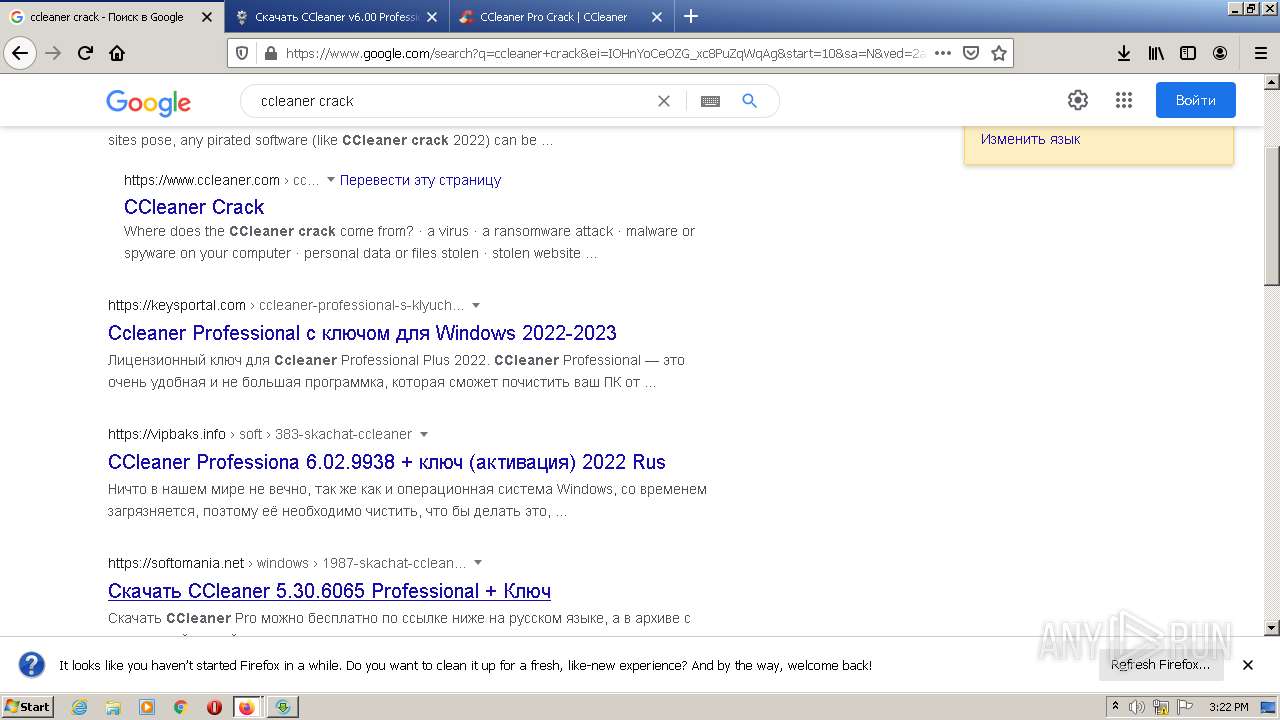Open the media player taskbar icon
This screenshot has height=720, width=1280.
pyautogui.click(x=147, y=707)
